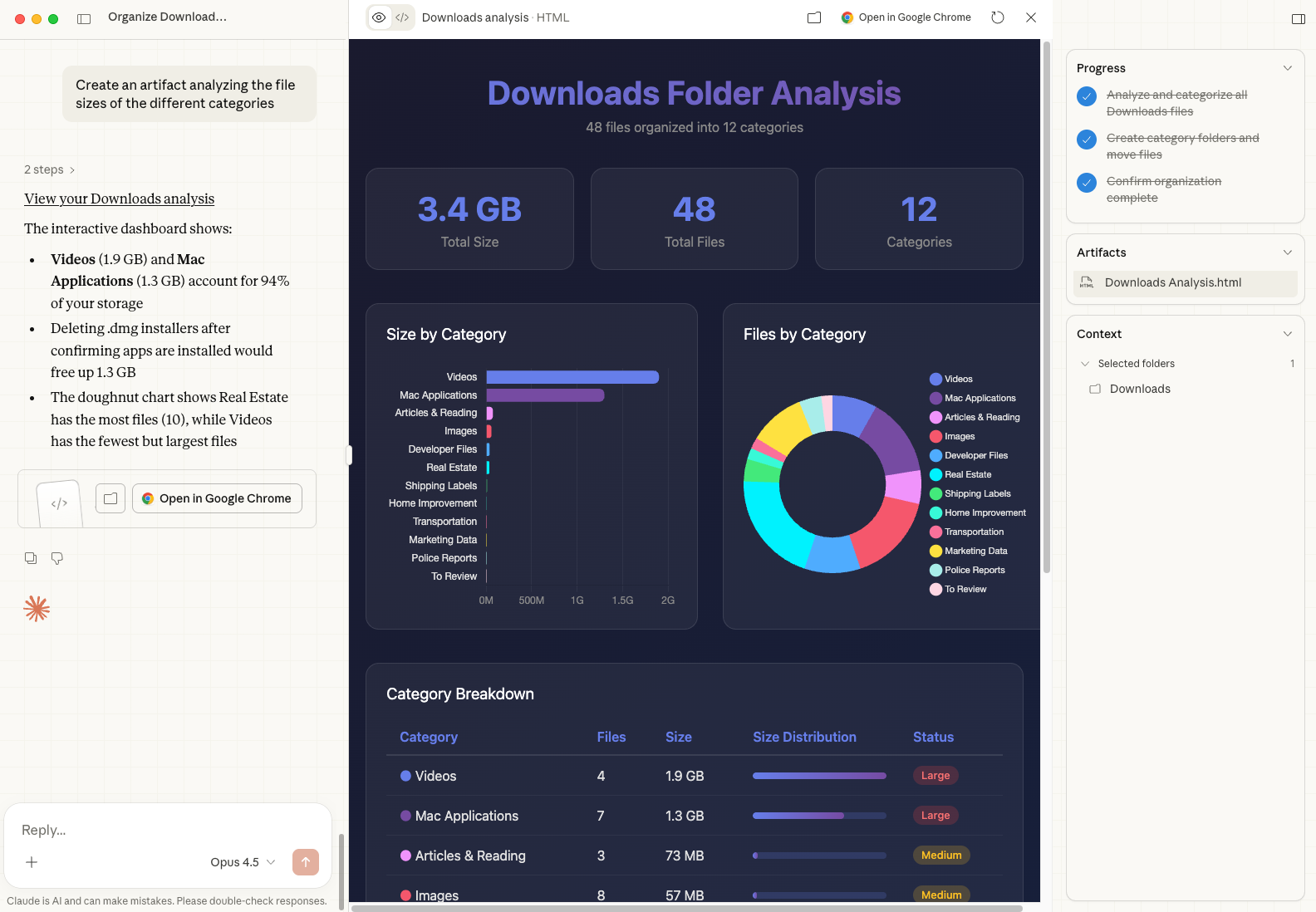The width and height of the screenshot is (1316, 912).
Task: Expand the 2 steps disclosure
Action: 49,169
